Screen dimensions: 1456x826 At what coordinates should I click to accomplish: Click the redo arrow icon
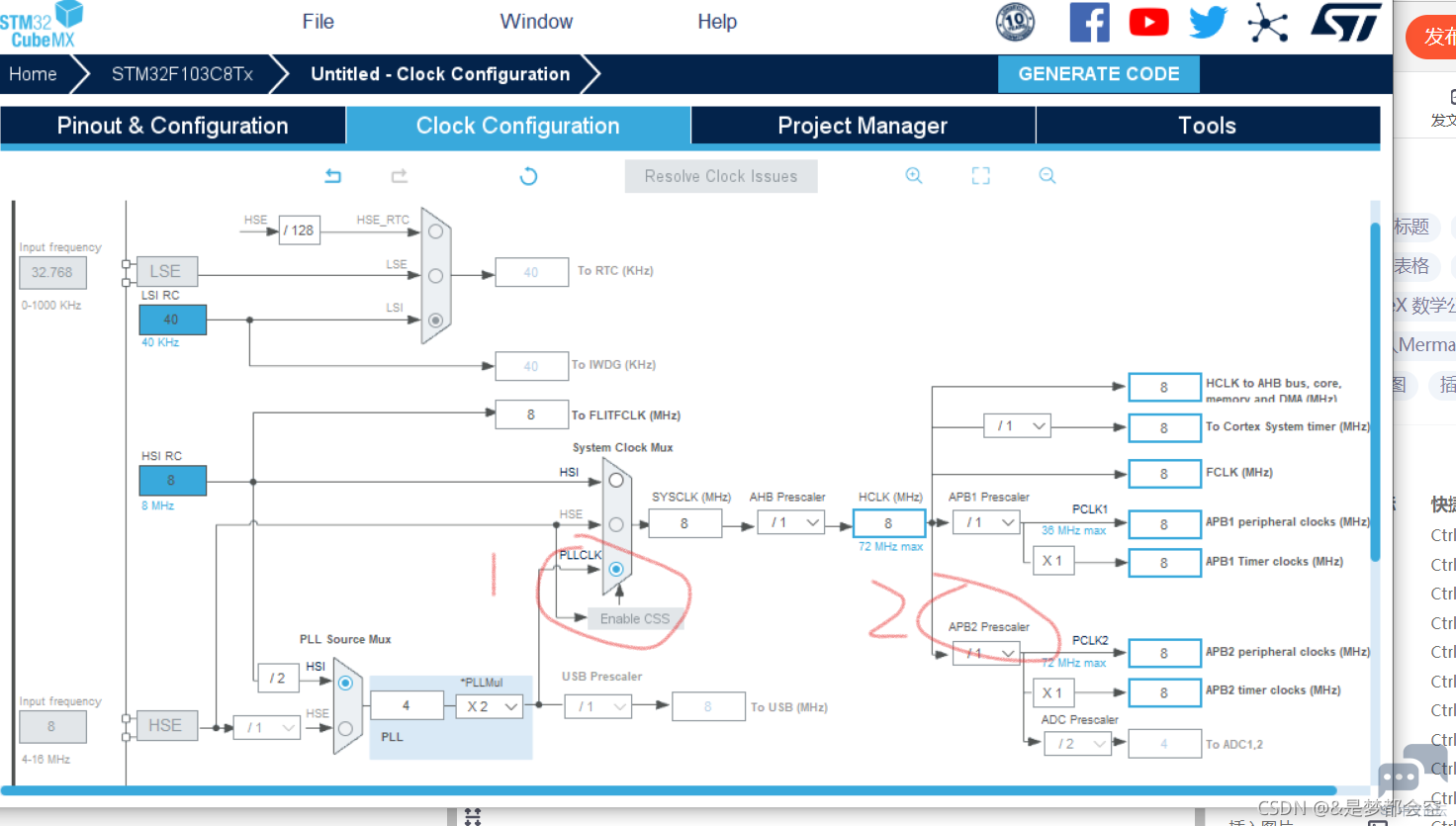pyautogui.click(x=400, y=176)
